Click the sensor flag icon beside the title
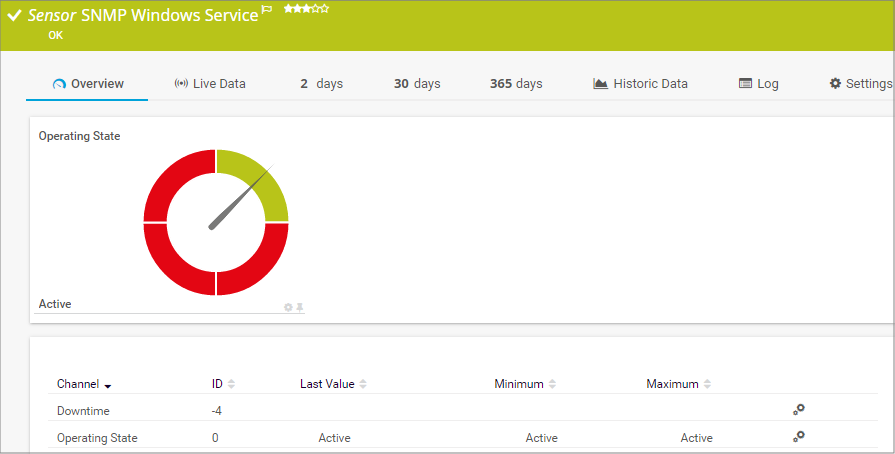895x454 pixels. click(266, 10)
